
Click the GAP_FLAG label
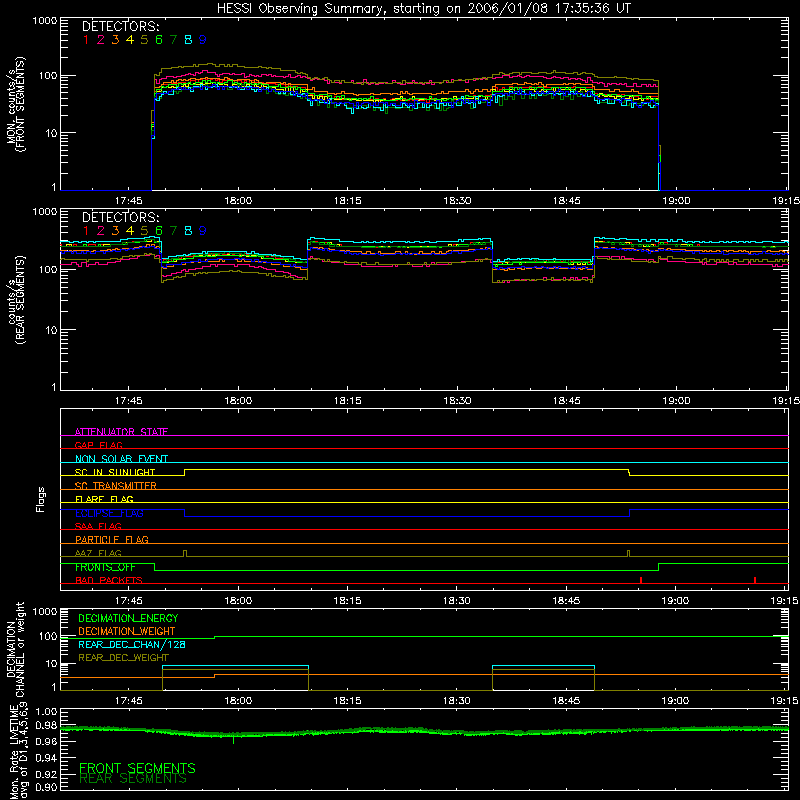98,445
